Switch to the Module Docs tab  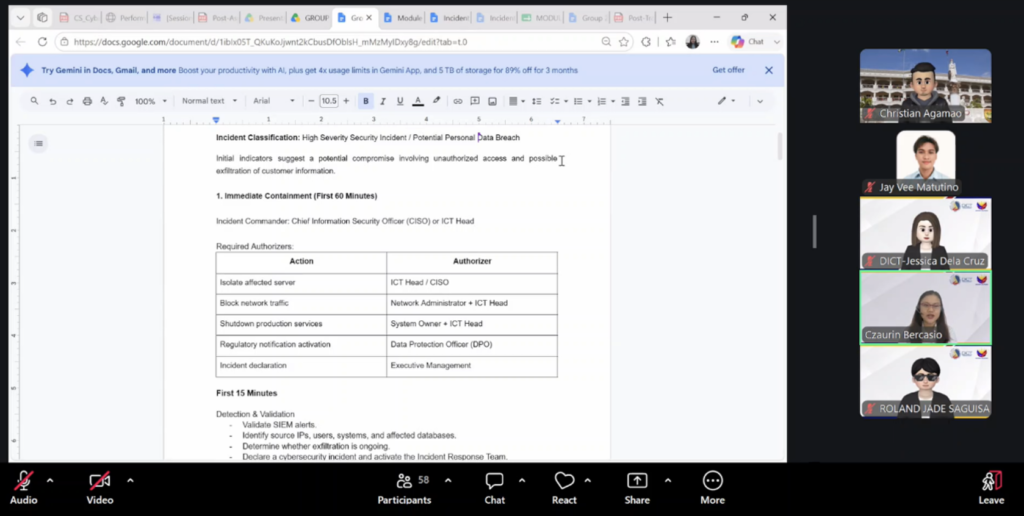pyautogui.click(x=402, y=18)
